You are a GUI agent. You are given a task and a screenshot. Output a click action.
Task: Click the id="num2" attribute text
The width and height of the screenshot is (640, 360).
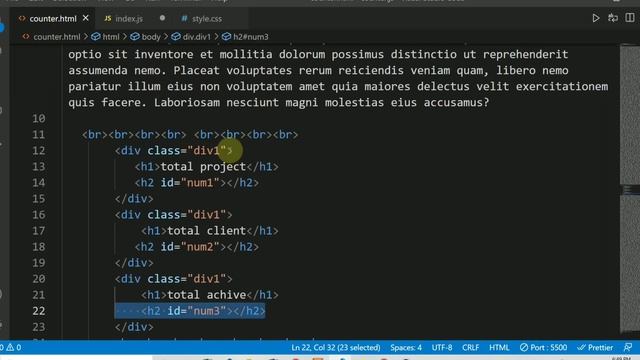190,247
